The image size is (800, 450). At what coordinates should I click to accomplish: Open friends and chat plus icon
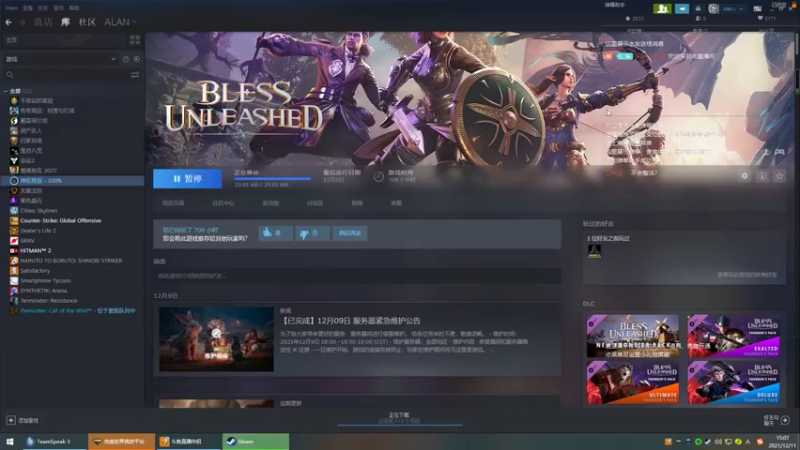pyautogui.click(x=785, y=420)
